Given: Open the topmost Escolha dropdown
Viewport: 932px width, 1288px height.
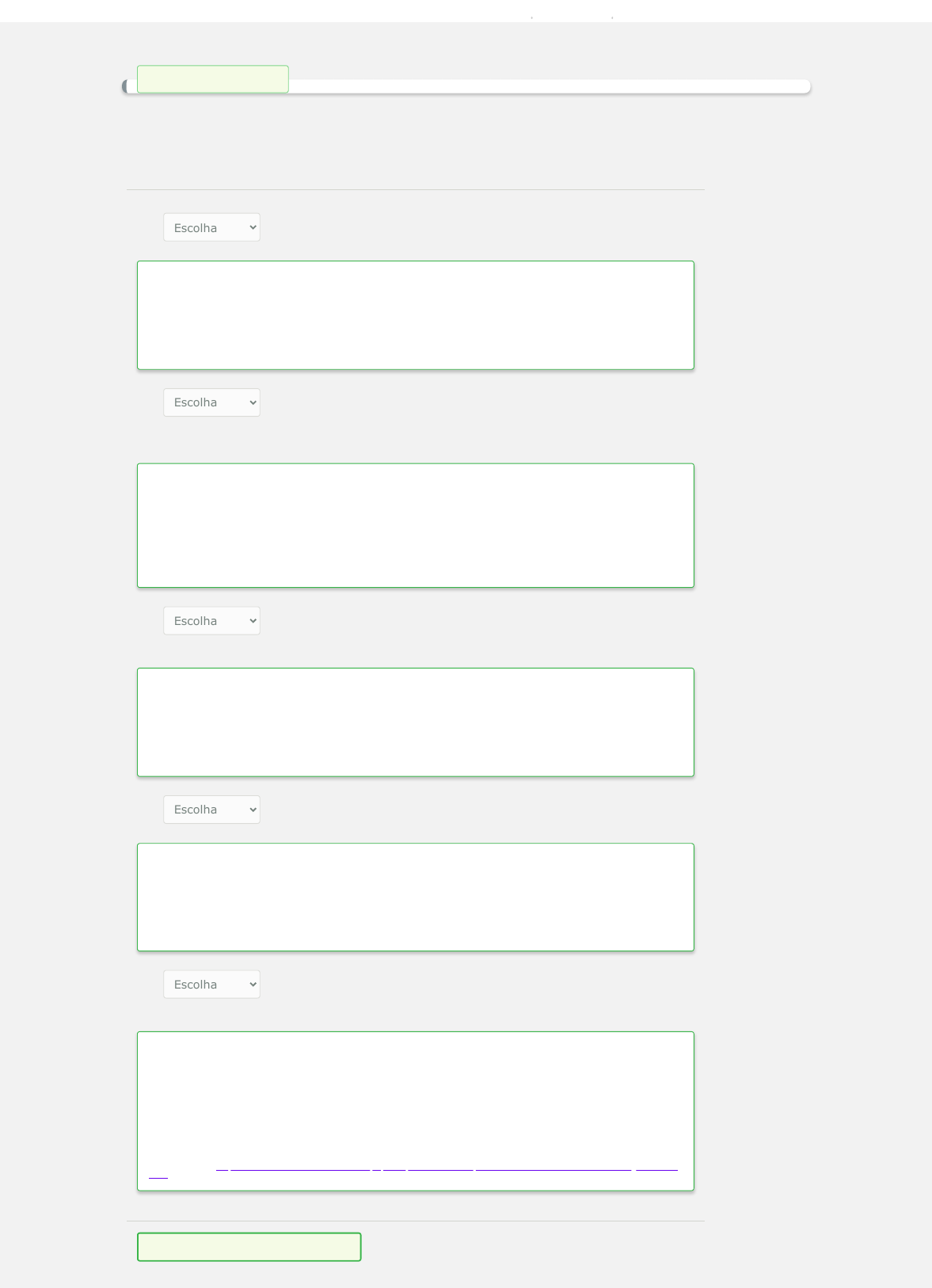Looking at the screenshot, I should tap(211, 227).
